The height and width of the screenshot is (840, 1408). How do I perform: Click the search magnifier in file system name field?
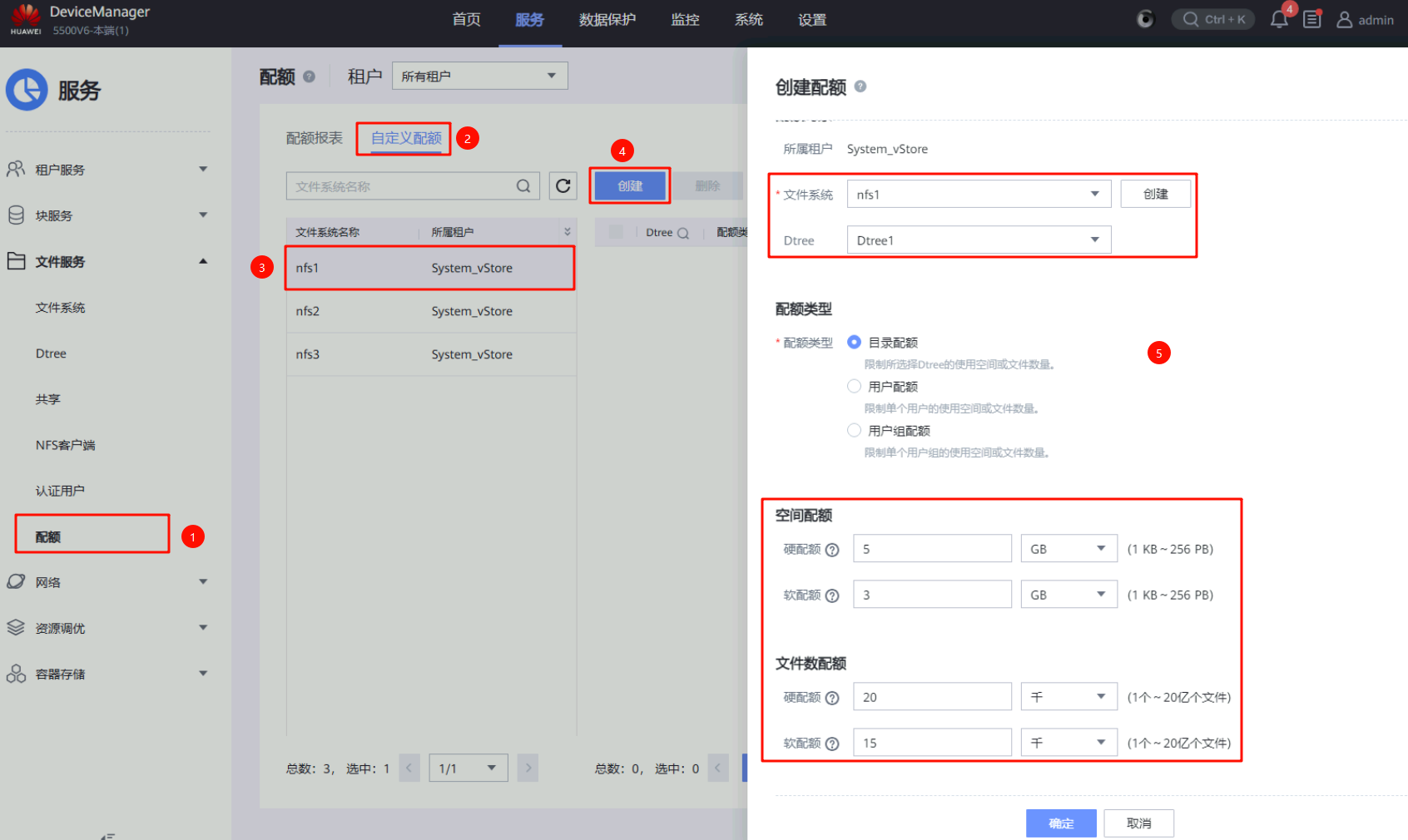pos(523,186)
